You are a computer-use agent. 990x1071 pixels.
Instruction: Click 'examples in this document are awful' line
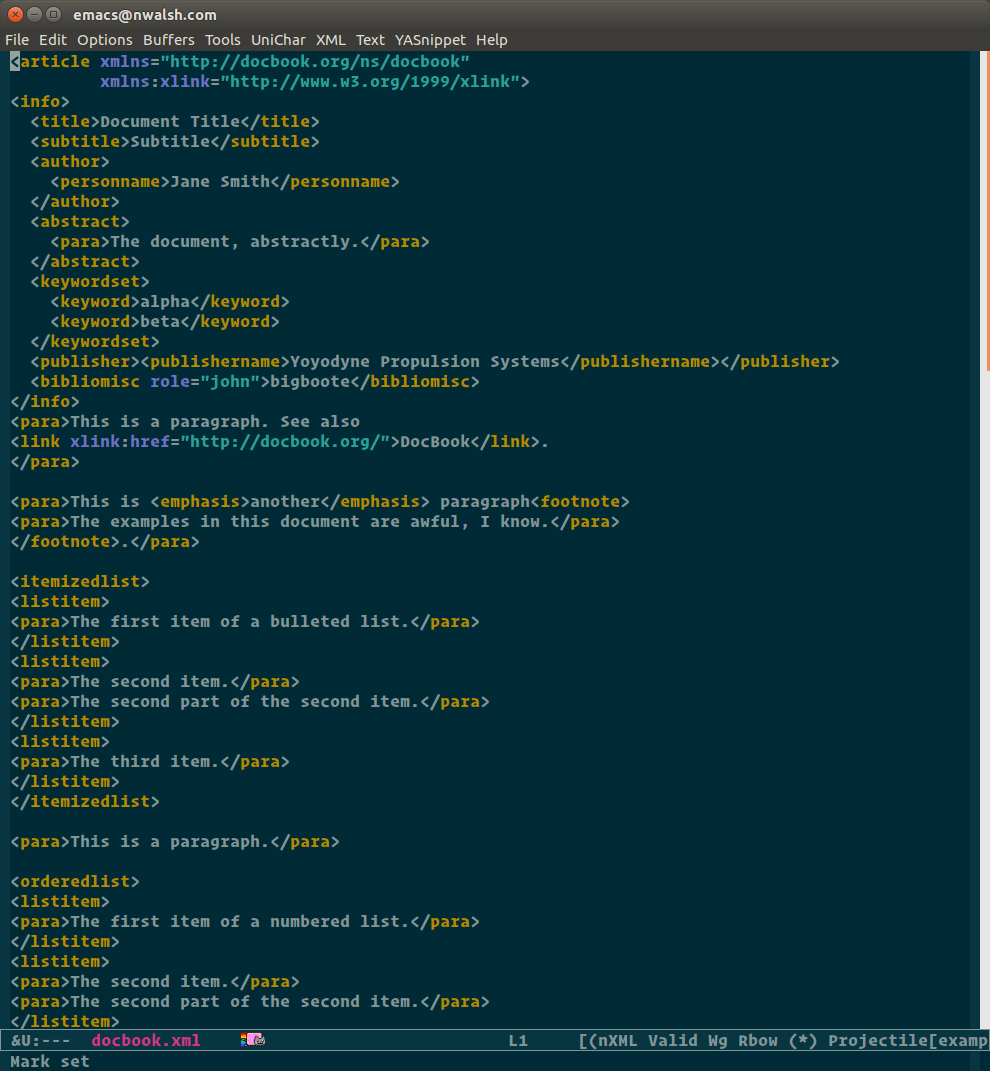[315, 522]
